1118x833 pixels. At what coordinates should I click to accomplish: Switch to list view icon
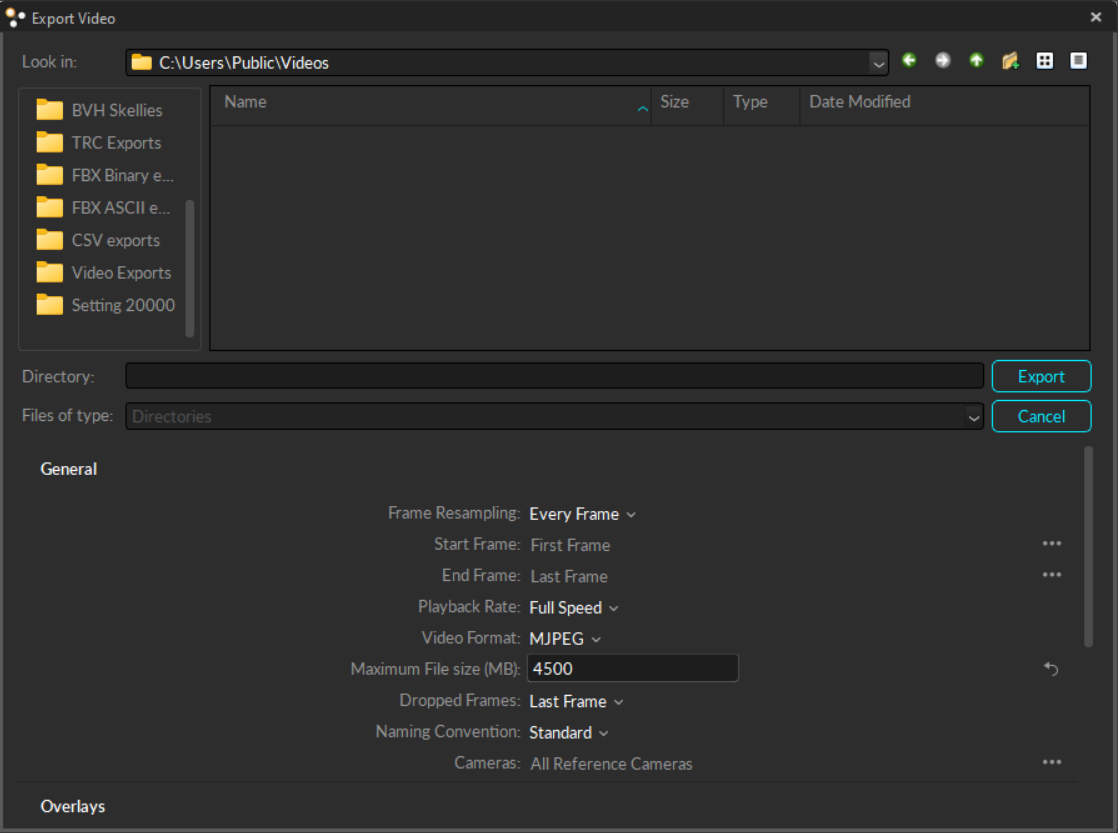(x=1045, y=61)
